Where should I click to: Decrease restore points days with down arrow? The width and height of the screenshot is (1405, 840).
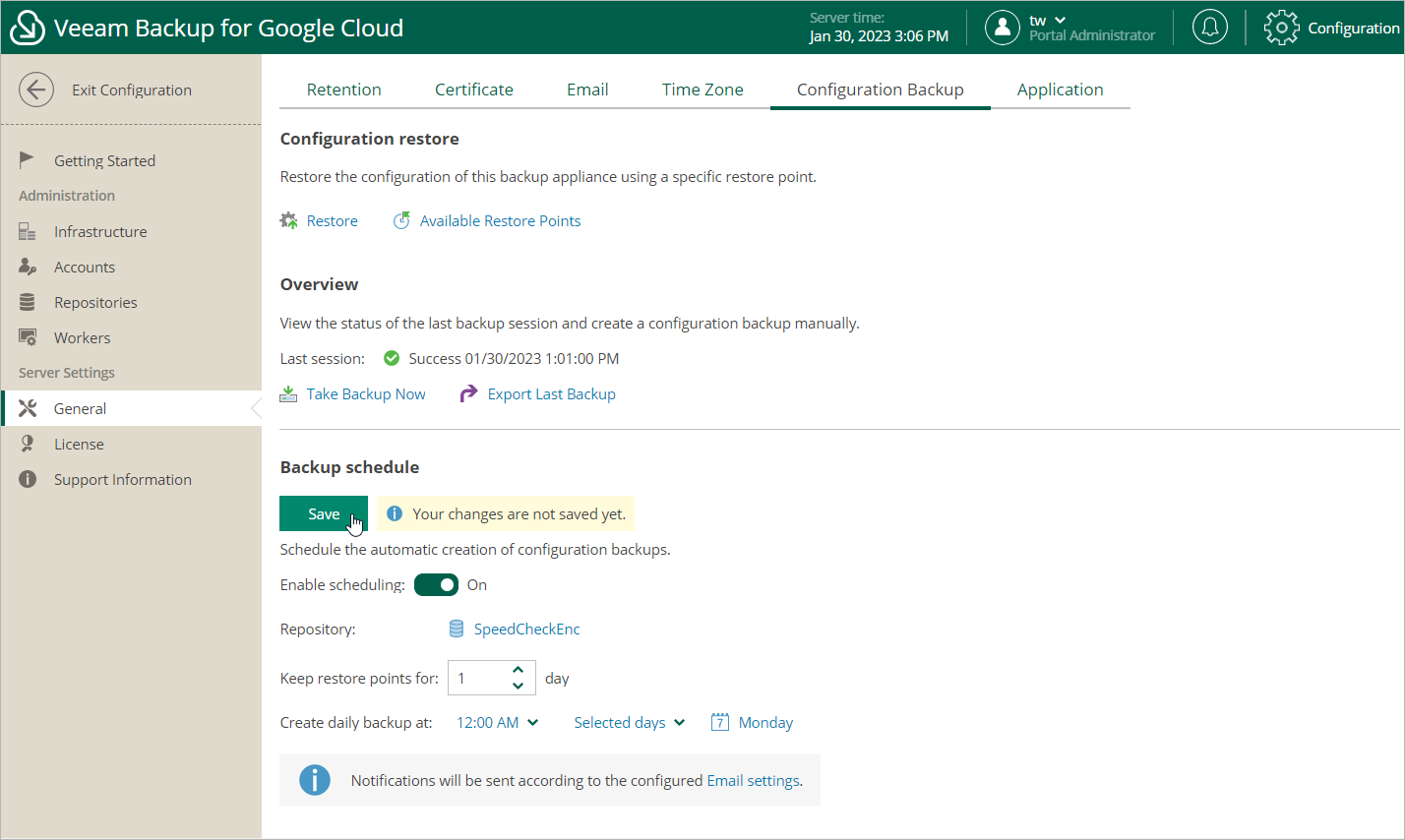click(519, 686)
